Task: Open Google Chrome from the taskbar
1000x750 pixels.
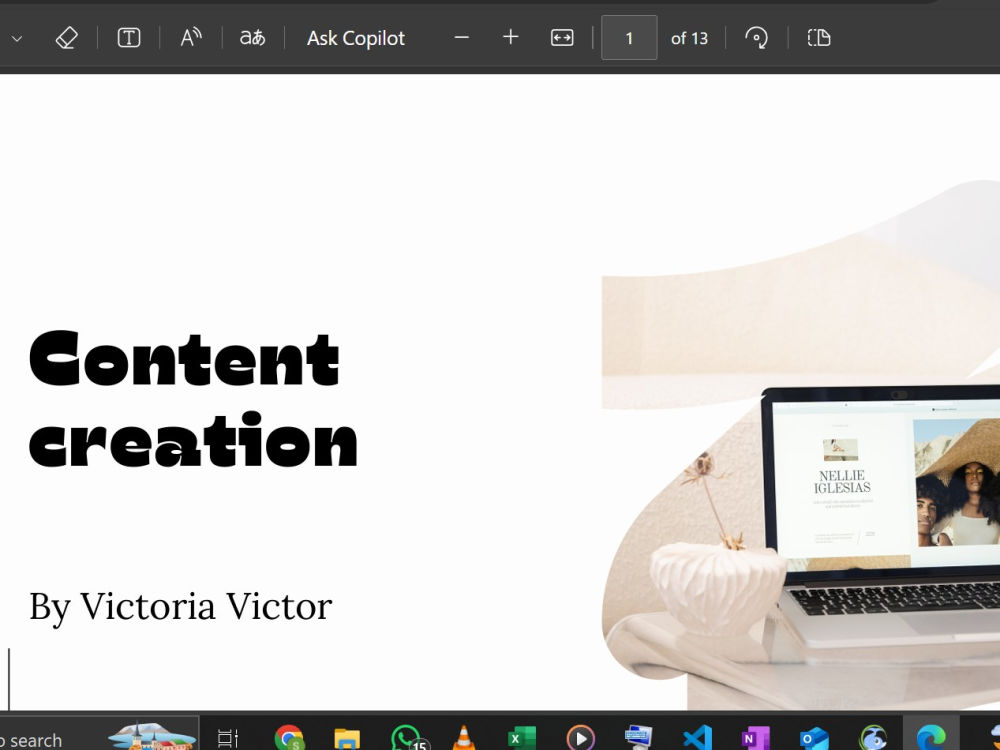Action: click(x=289, y=739)
